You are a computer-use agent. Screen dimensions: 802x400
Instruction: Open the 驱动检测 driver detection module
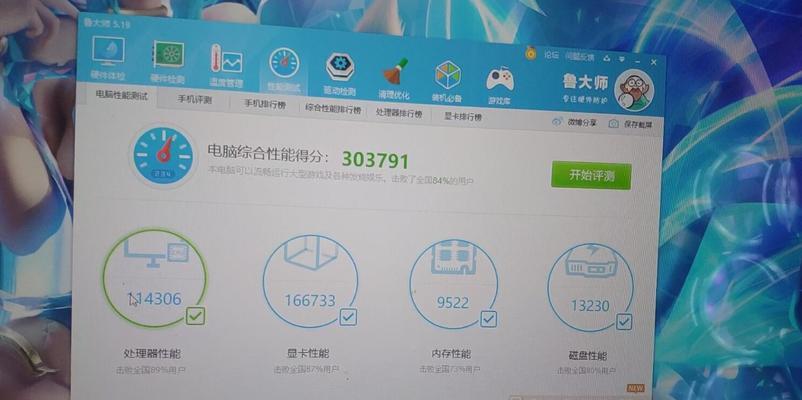(339, 74)
